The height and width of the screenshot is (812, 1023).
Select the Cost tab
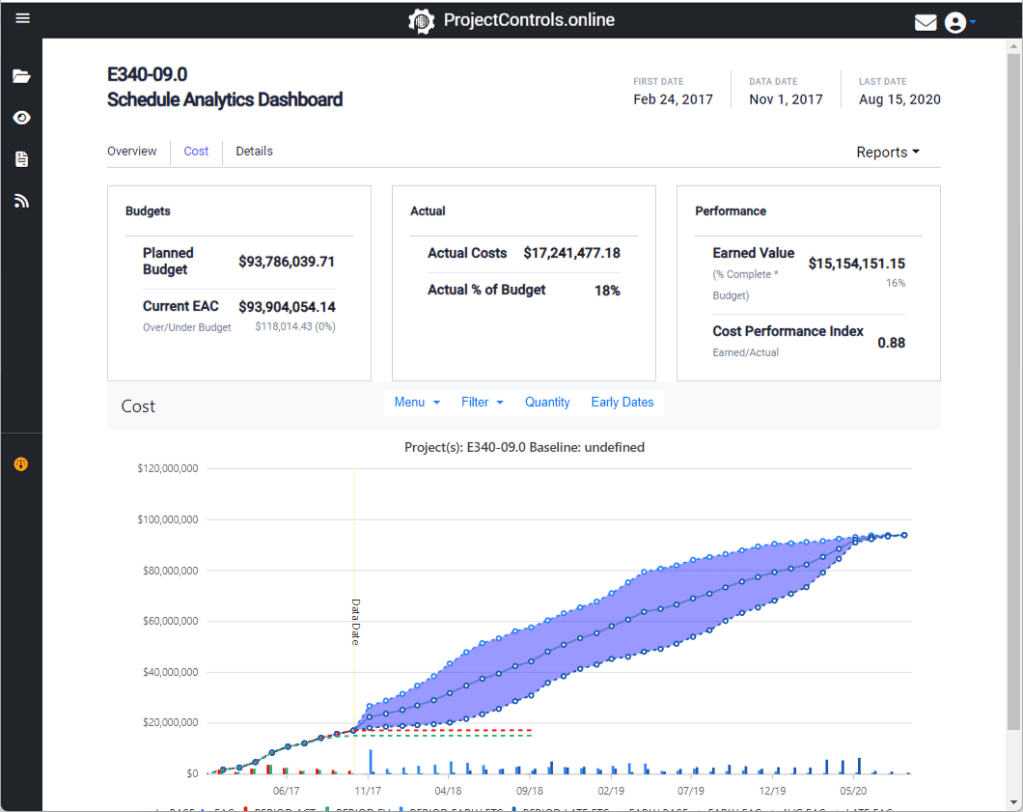196,151
